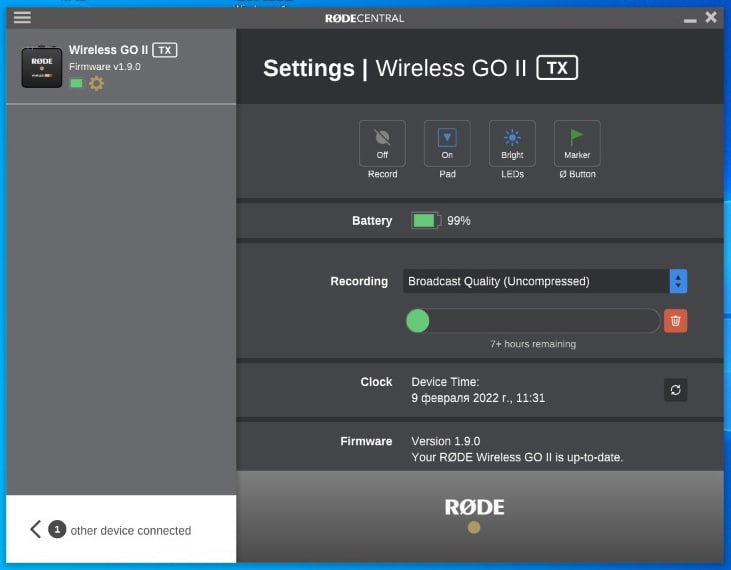Click the TX badge in the sidebar
Viewport: 731px width, 570px height.
point(165,50)
